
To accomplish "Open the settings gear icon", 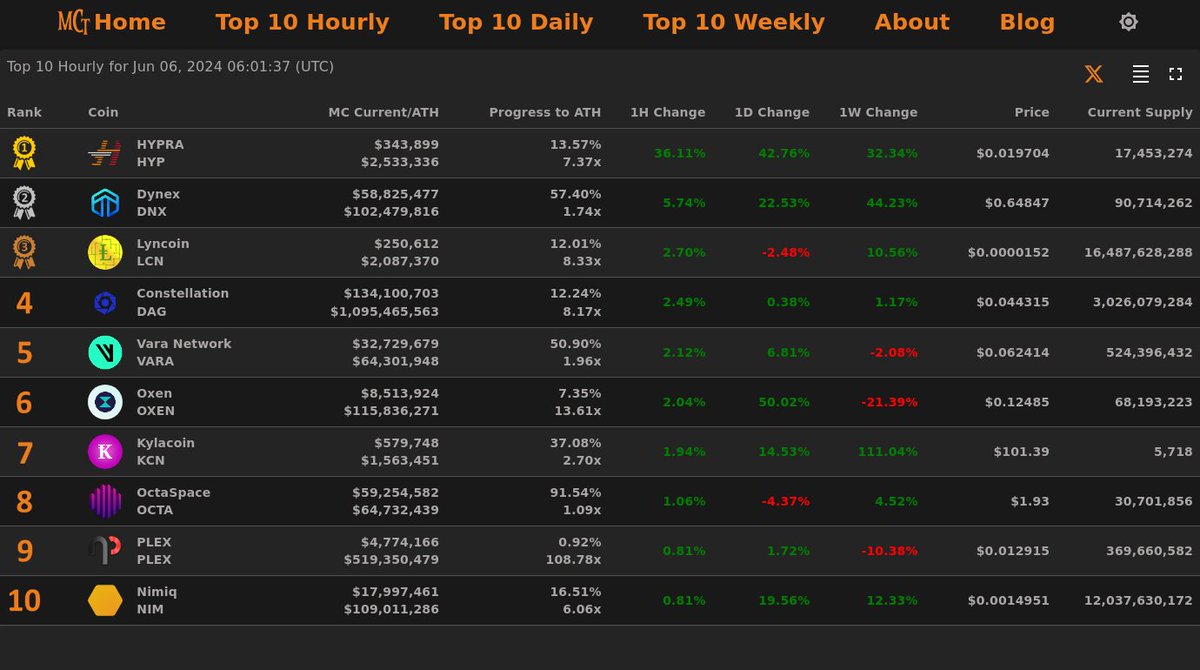I will (1128, 22).
